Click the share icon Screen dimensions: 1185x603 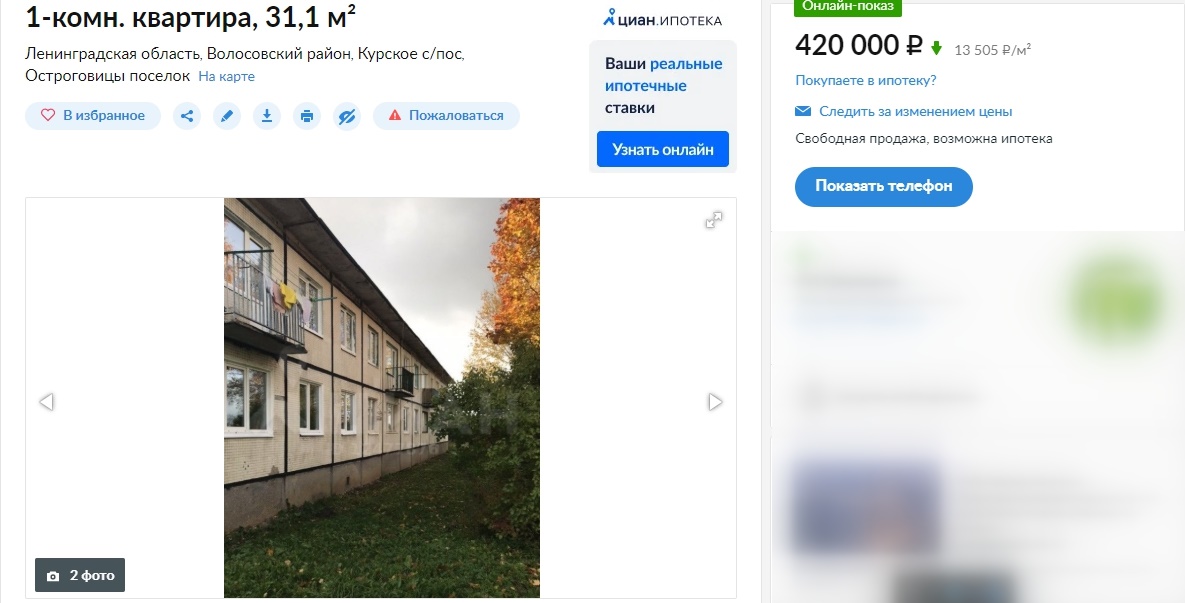(187, 116)
